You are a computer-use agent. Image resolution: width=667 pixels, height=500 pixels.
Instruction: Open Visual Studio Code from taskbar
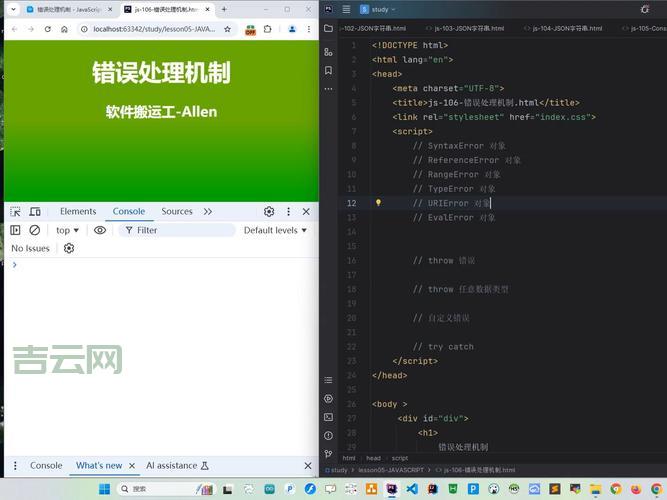click(x=412, y=489)
